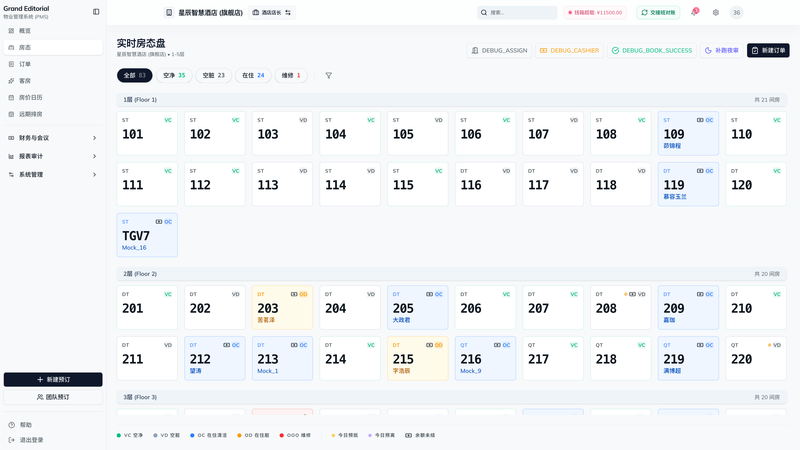
Task: Expand 财务与会议 sidebar group
Action: tap(53, 138)
